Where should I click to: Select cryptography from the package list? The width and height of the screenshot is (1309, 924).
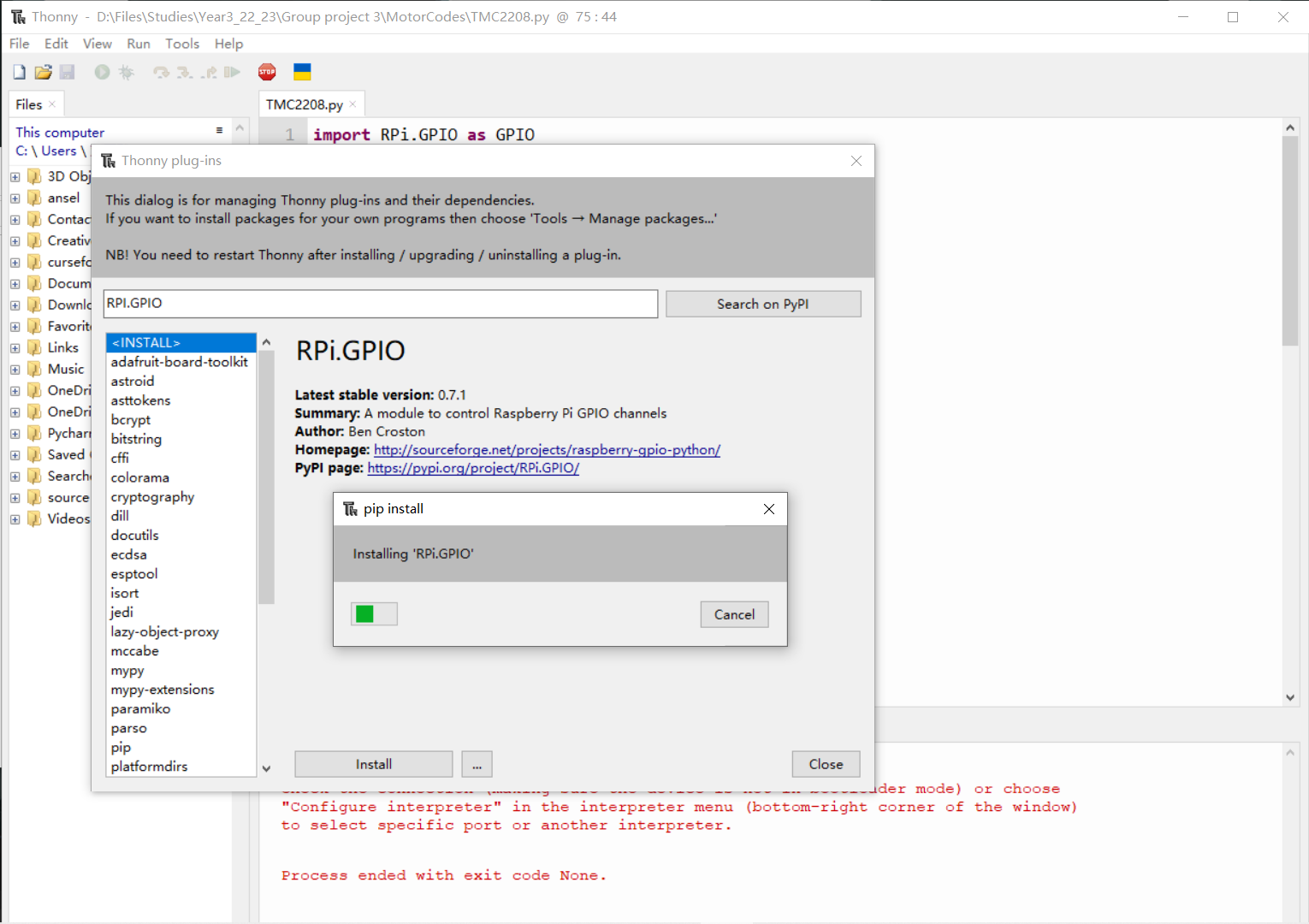pos(152,496)
